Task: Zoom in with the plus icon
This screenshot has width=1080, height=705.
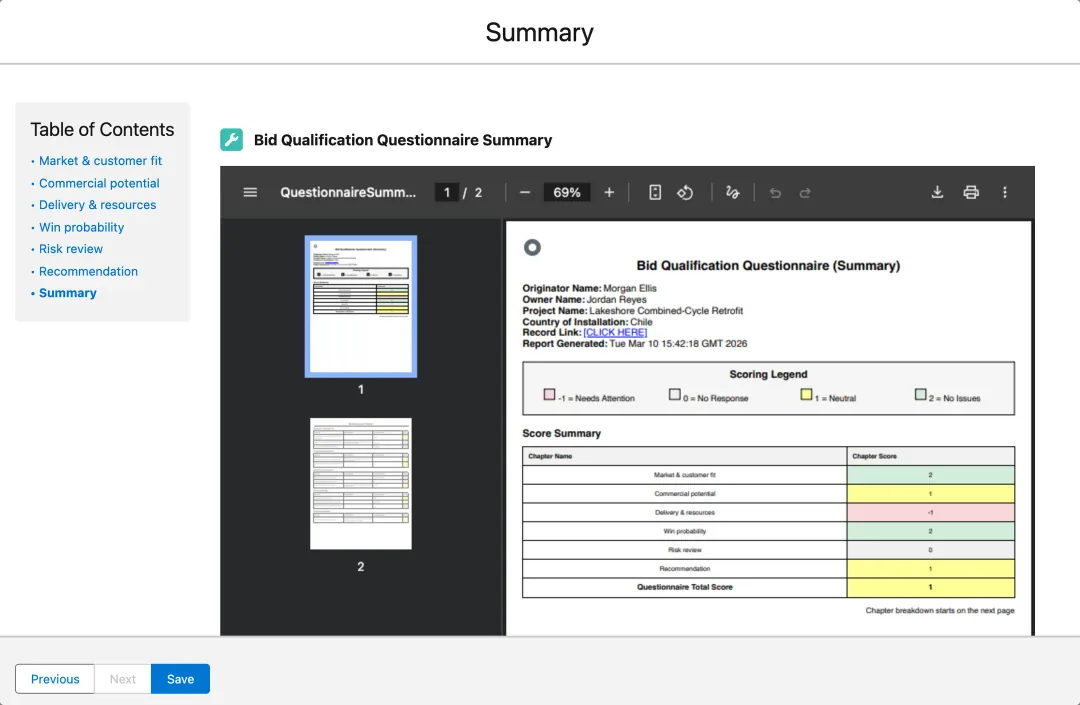Action: point(609,192)
